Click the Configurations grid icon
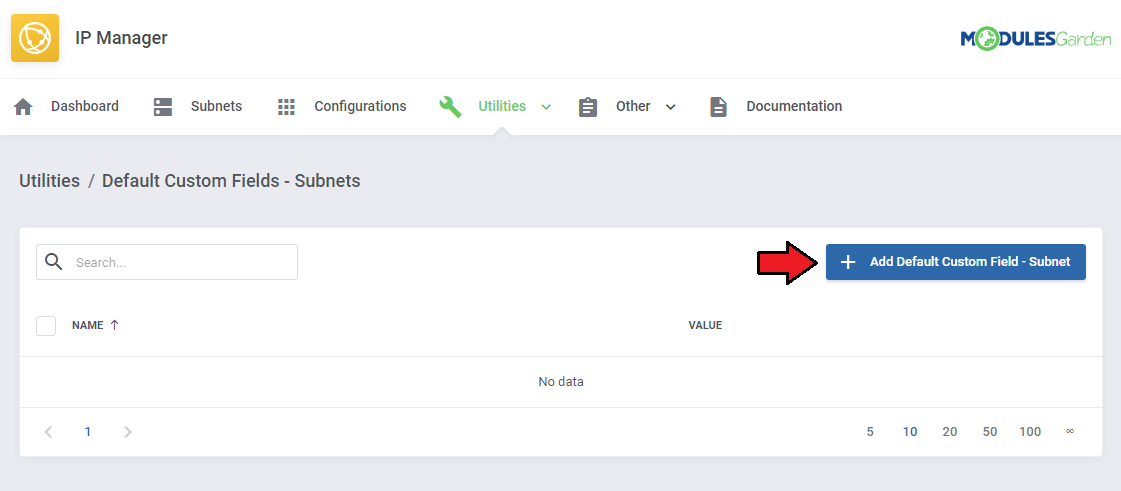The width and height of the screenshot is (1121, 491). 286,106
